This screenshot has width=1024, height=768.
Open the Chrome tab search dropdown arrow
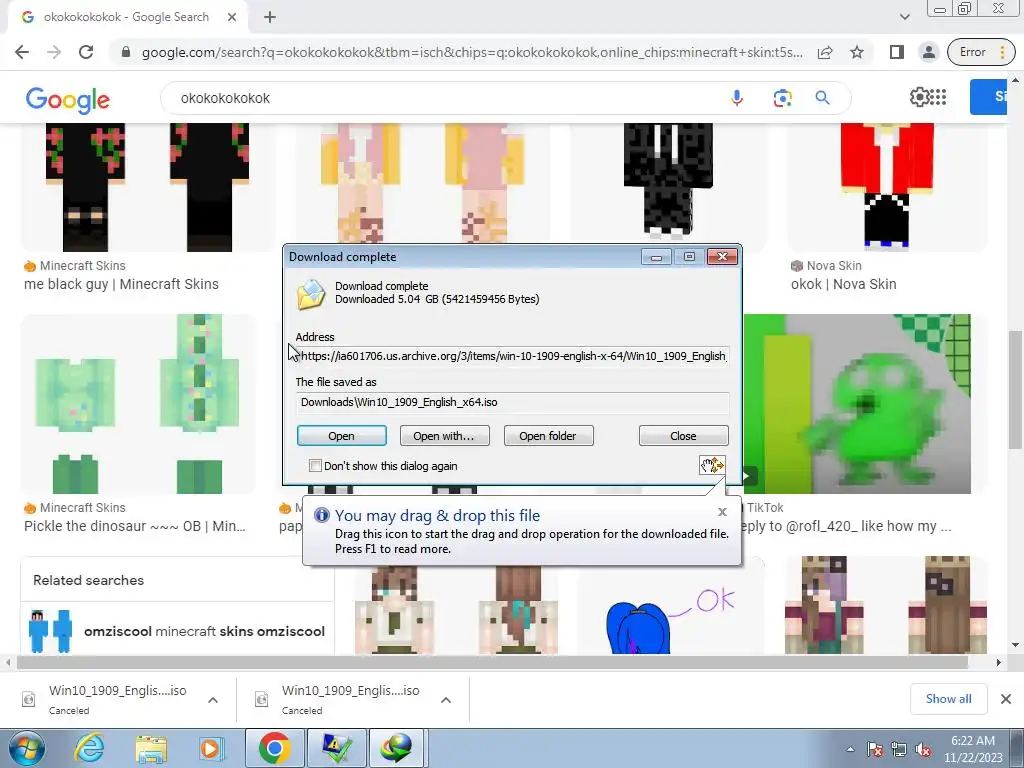[904, 17]
